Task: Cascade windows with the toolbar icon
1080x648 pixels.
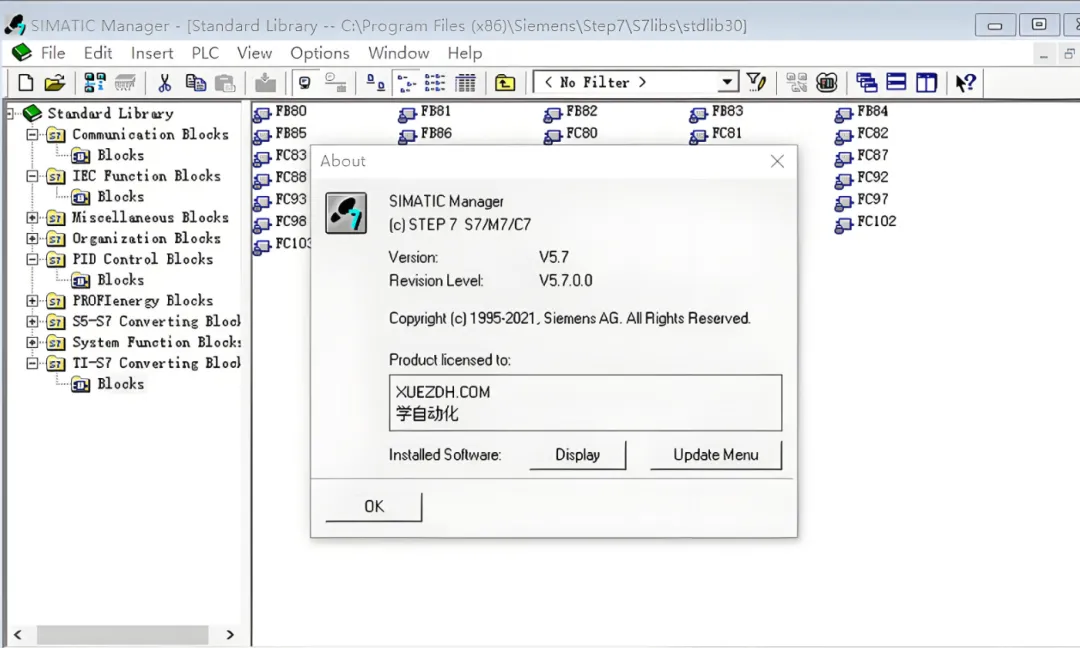Action: (x=866, y=83)
